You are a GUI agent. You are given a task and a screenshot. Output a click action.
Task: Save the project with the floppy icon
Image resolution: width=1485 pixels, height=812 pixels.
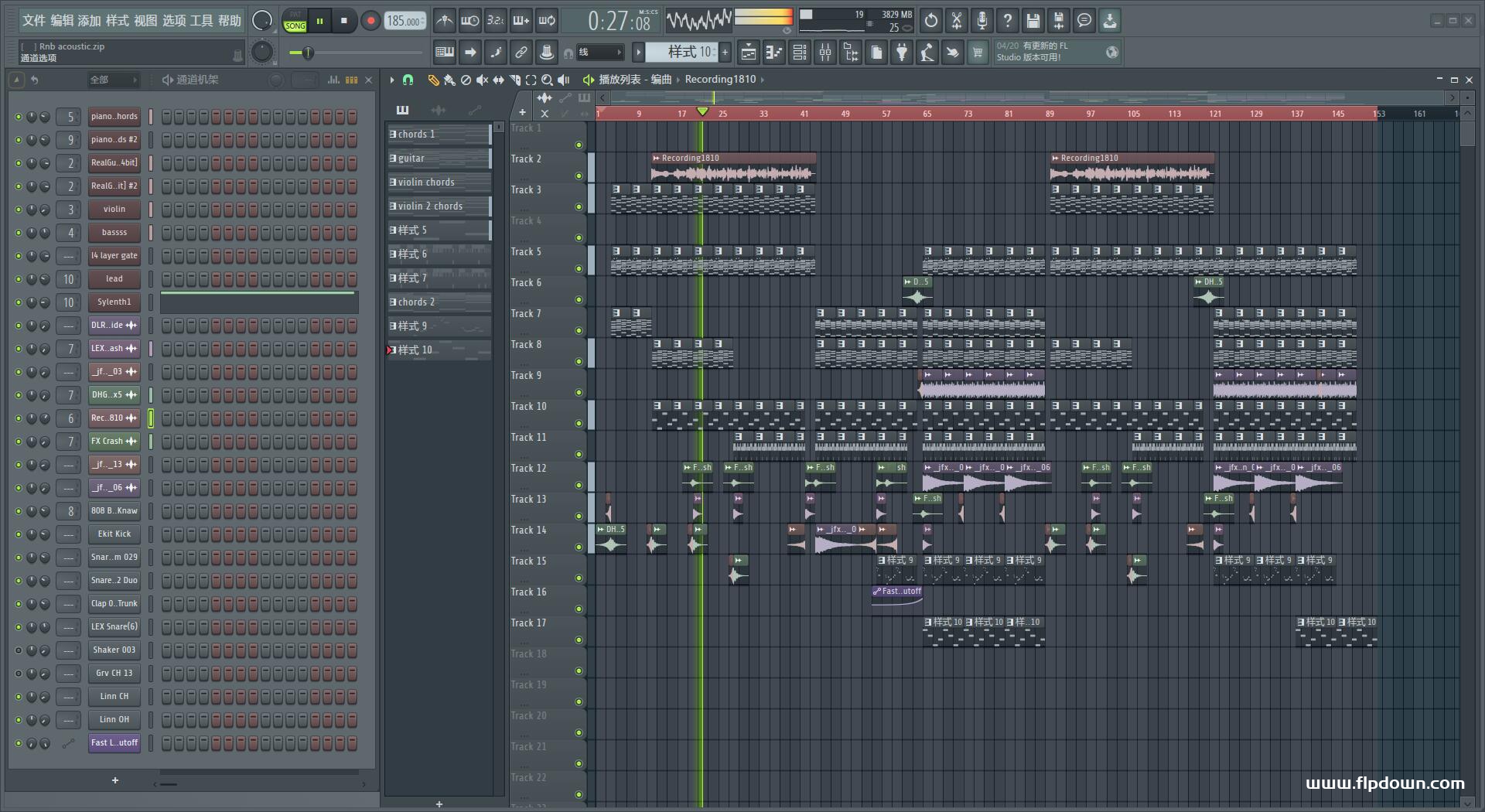pyautogui.click(x=1033, y=21)
